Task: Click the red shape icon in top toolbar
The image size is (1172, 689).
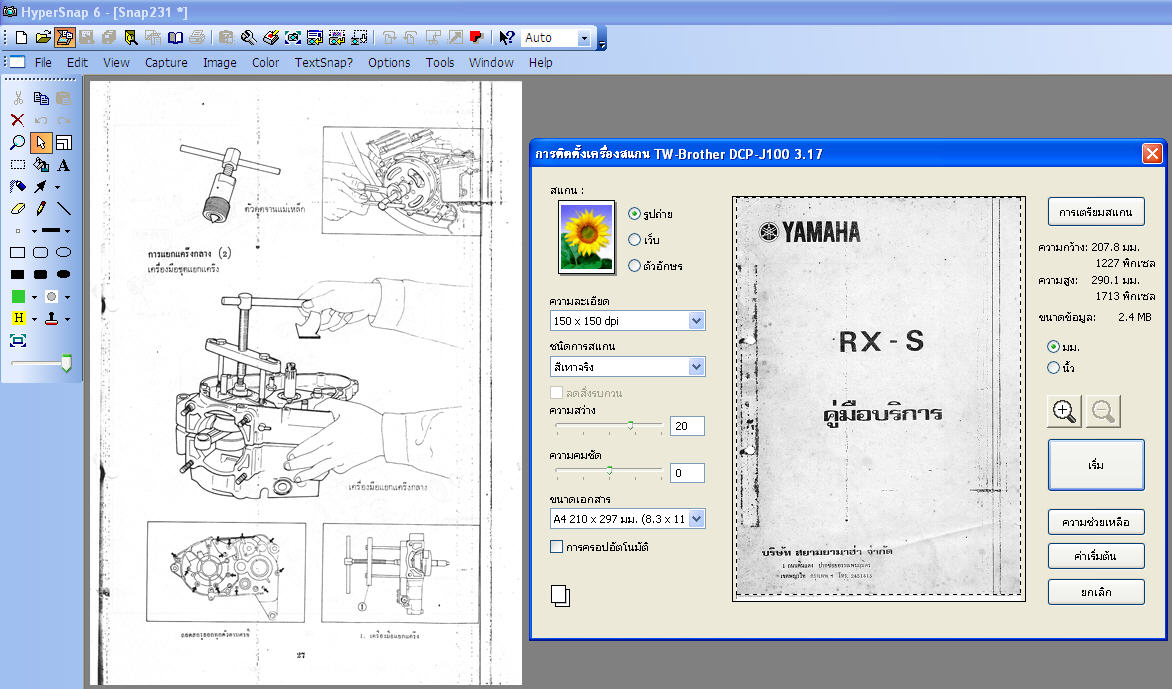Action: 476,37
